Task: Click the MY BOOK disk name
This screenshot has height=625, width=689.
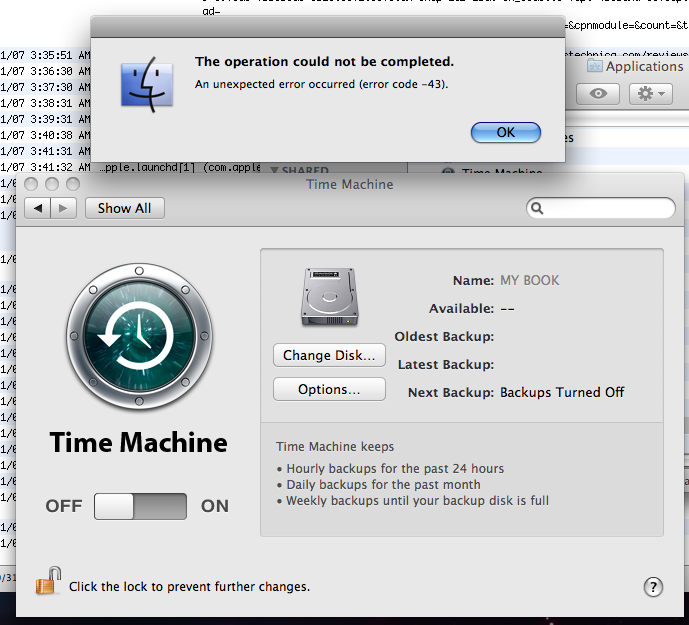Action: 529,280
